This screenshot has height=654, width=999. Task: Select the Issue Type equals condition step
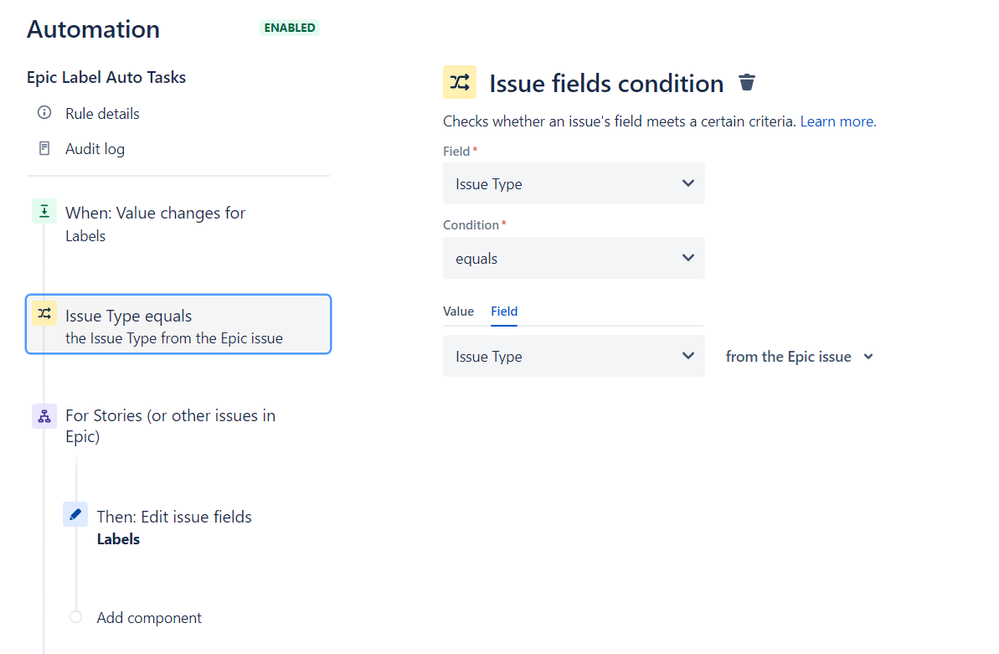click(178, 325)
